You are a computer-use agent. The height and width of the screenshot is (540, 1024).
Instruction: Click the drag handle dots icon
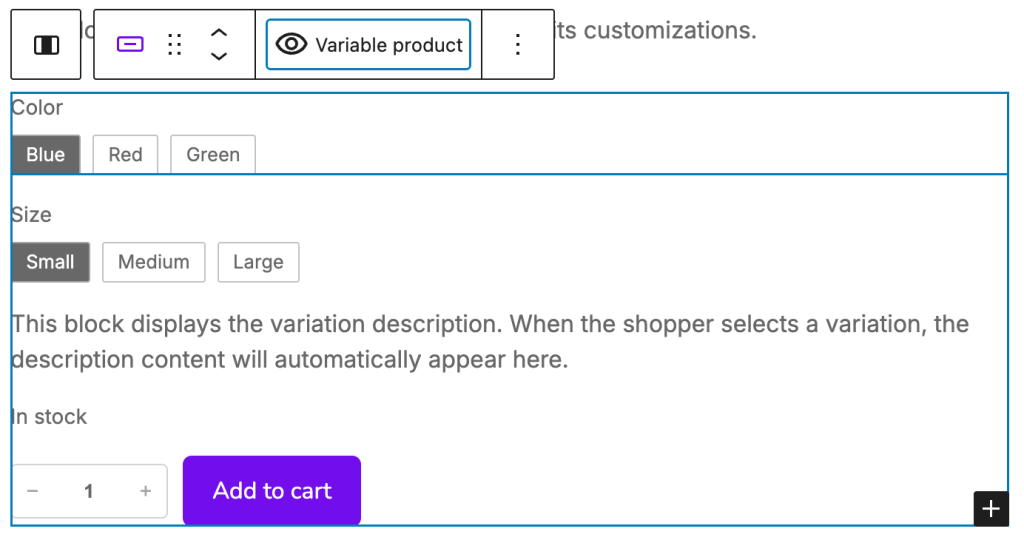point(175,45)
